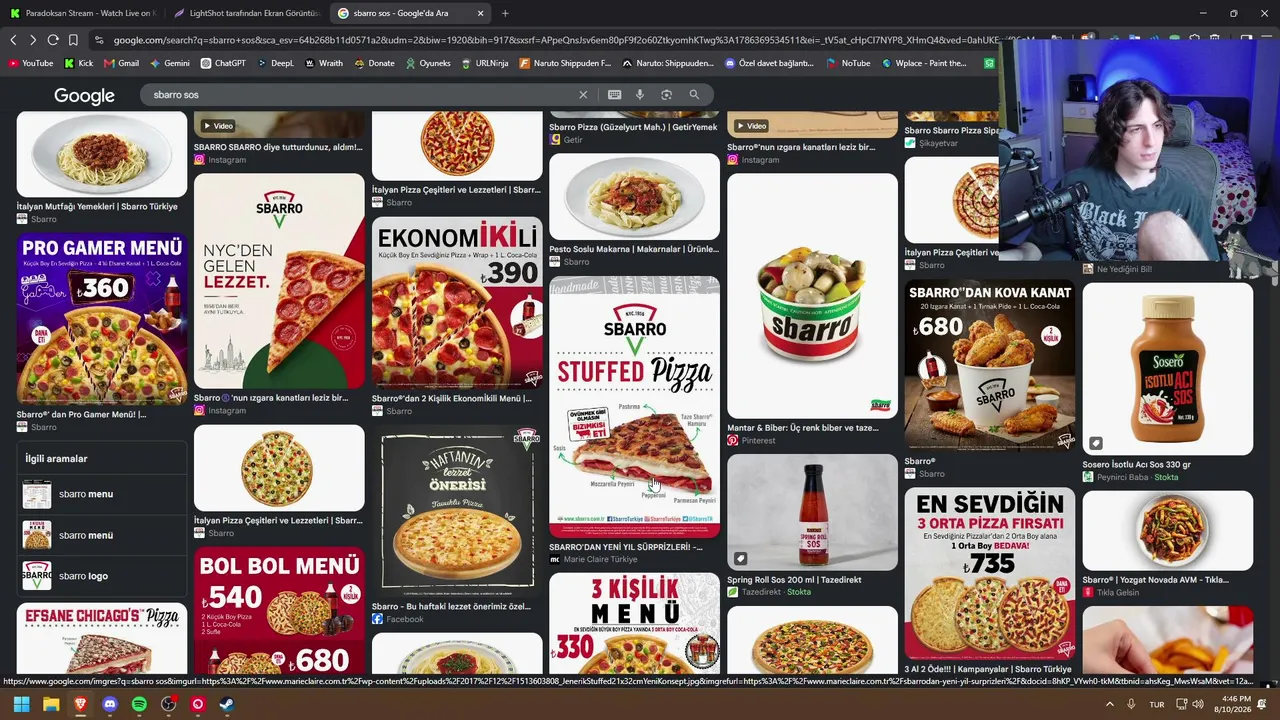Launch File Explorer from the taskbar
This screenshot has width=1280, height=720.
[x=51, y=704]
